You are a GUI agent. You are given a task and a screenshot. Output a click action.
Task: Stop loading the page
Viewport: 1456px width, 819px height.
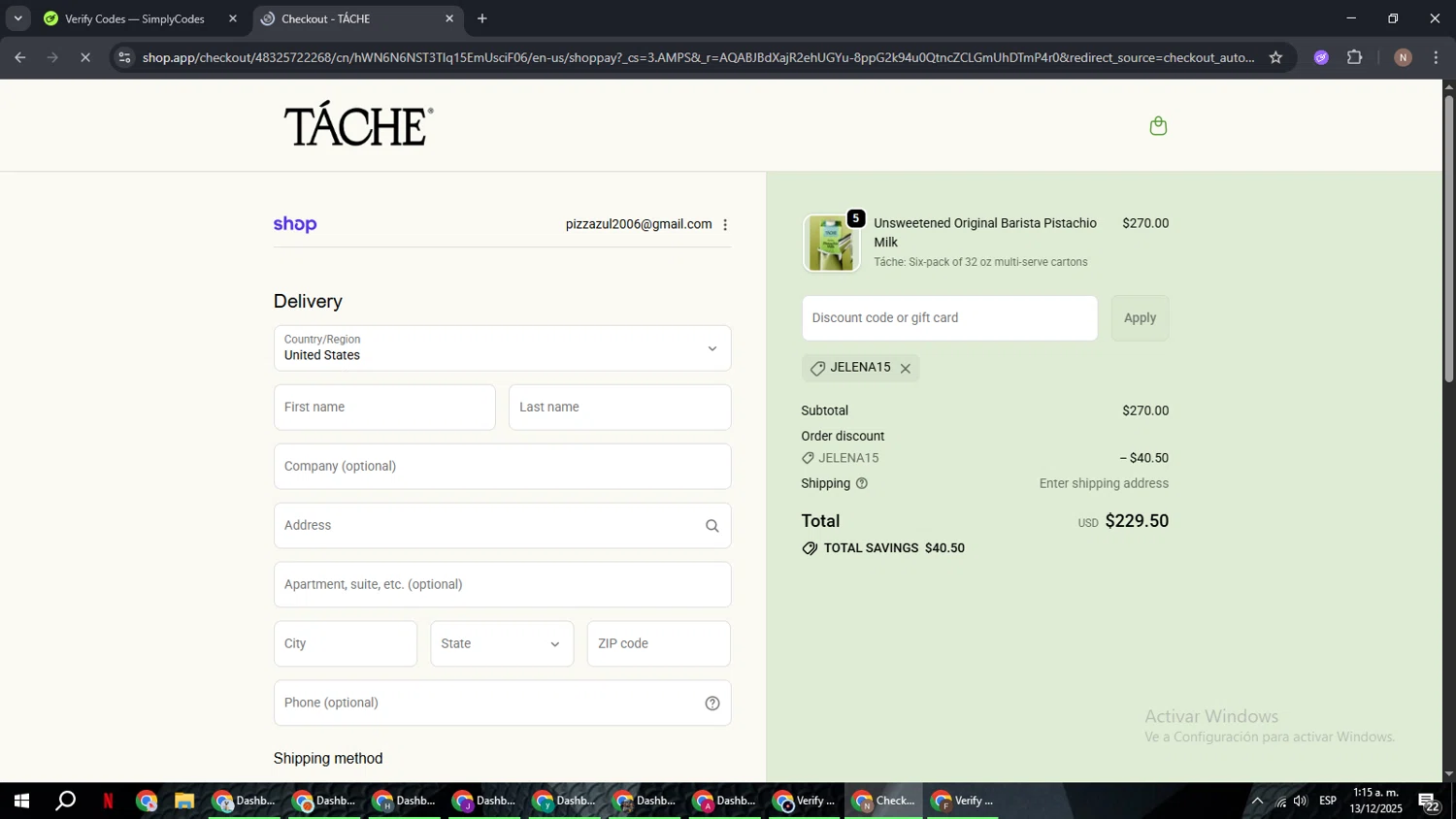pyautogui.click(x=85, y=57)
